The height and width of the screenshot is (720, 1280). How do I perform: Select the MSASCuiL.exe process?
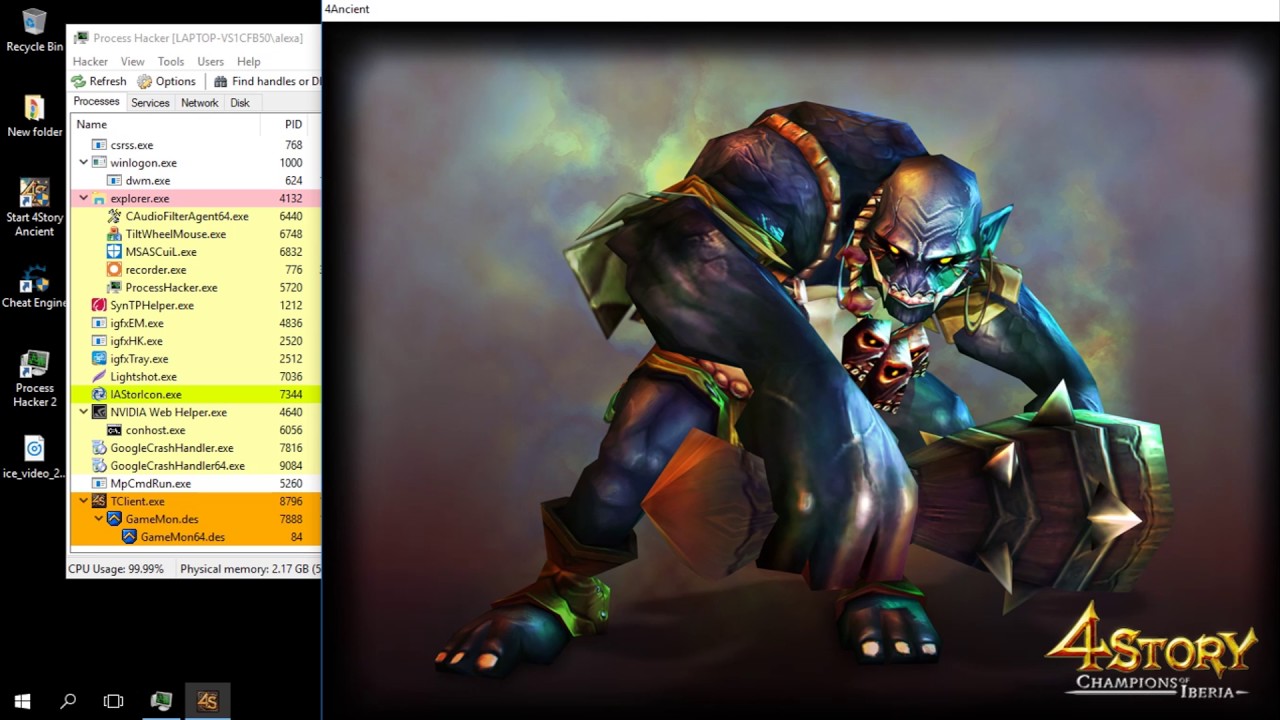196,252
